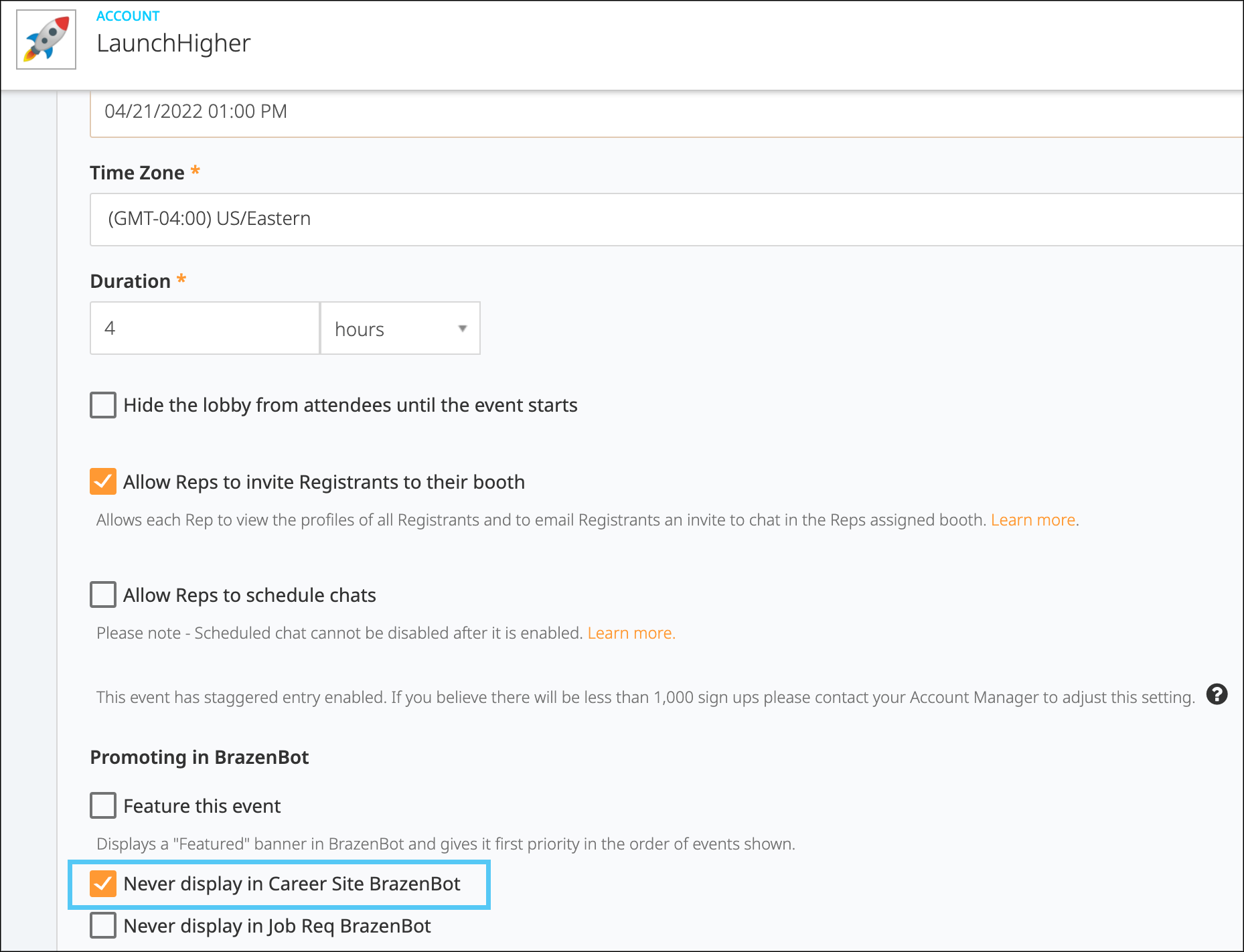The image size is (1244, 952).
Task: Open the Time Zone US/Eastern selector
Action: (667, 220)
